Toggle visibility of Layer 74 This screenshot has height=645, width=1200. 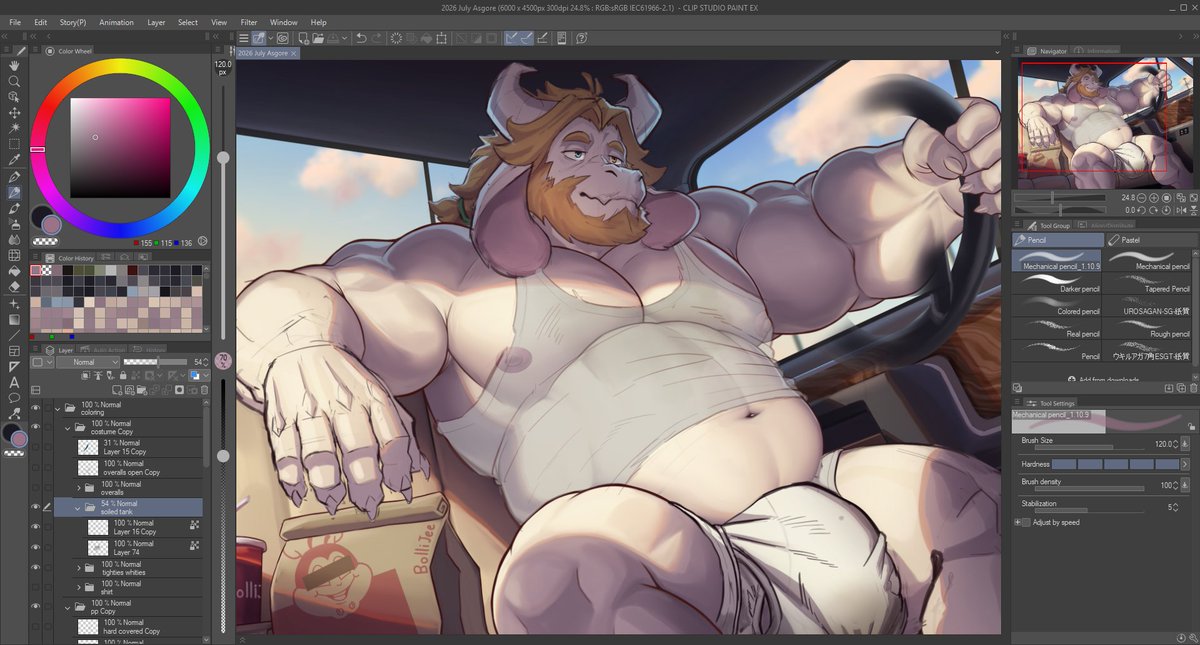(x=35, y=547)
